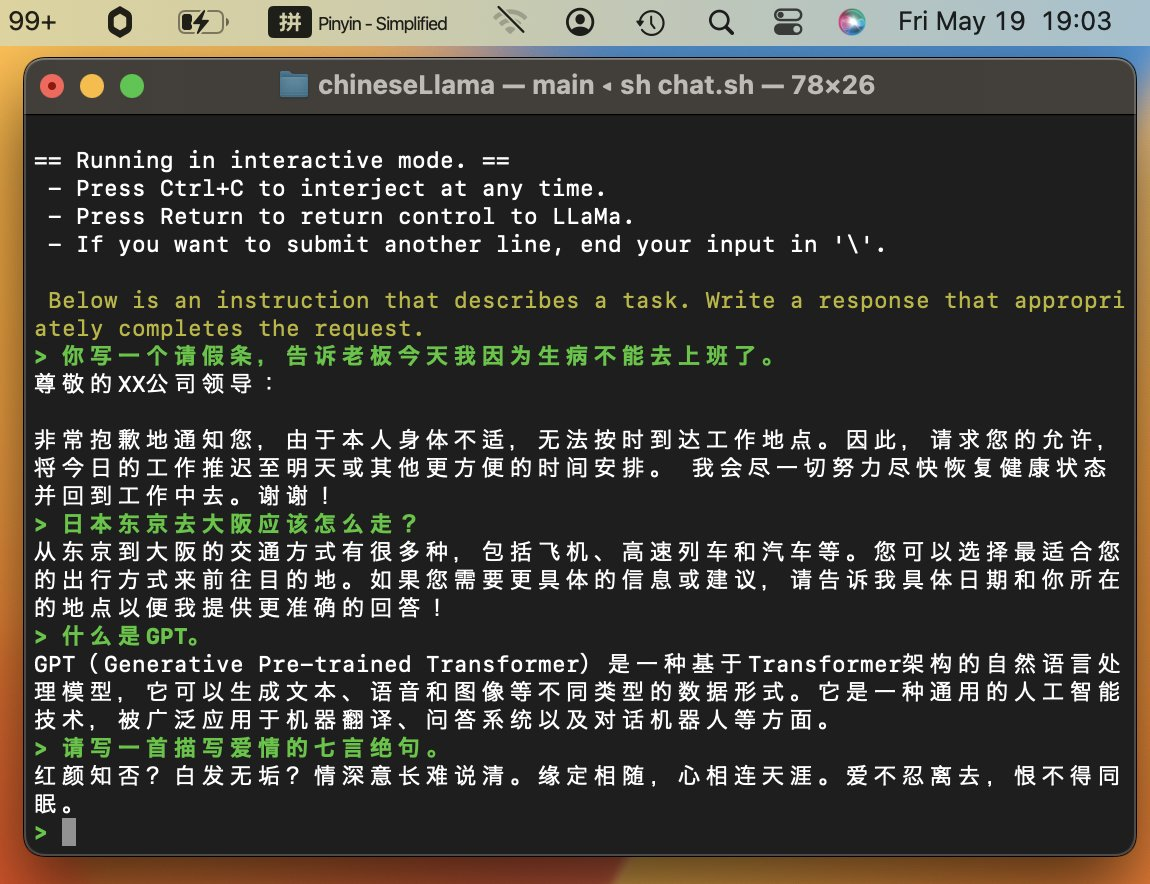
Task: Click the 99+ notification counter in menu bar
Action: pyautogui.click(x=32, y=21)
